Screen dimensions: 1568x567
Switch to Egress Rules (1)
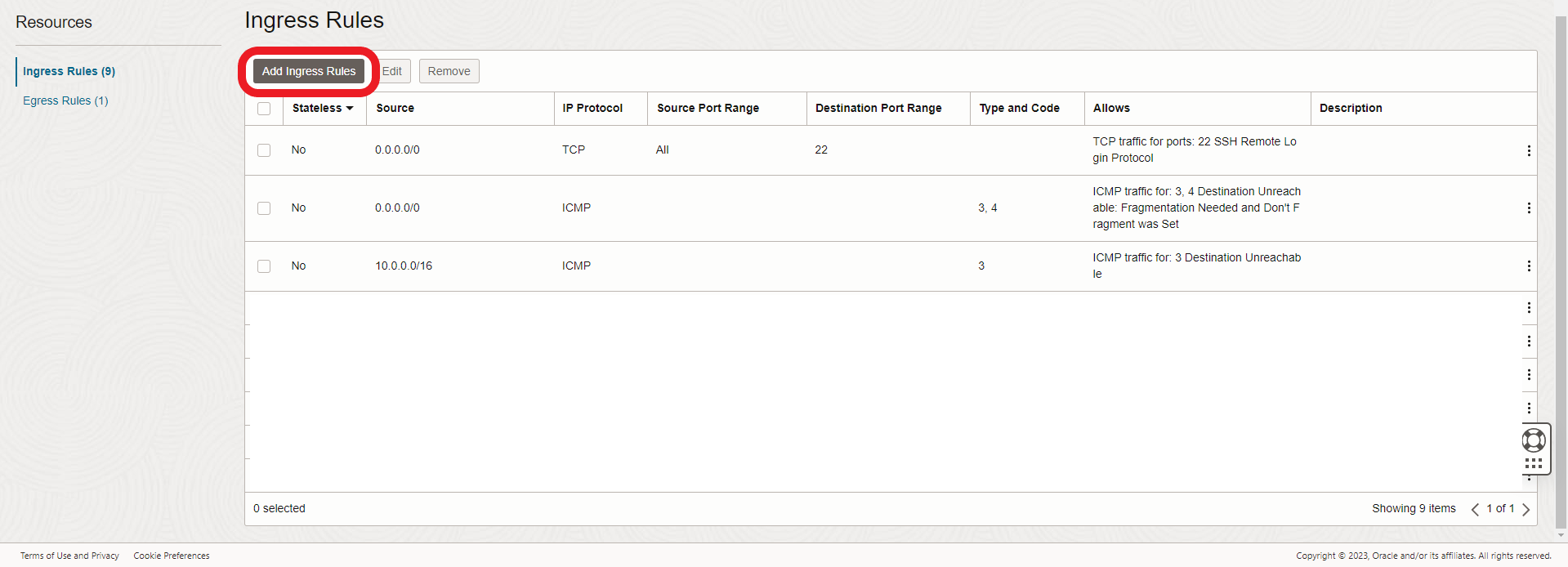pos(65,100)
